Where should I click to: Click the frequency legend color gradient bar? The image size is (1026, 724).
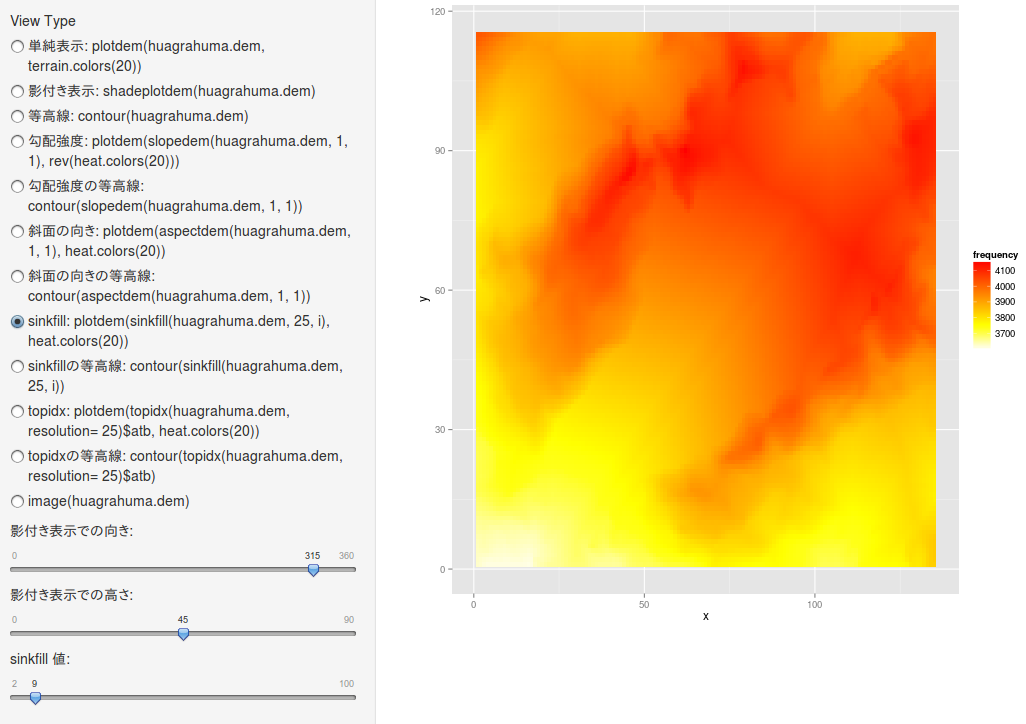coord(982,304)
